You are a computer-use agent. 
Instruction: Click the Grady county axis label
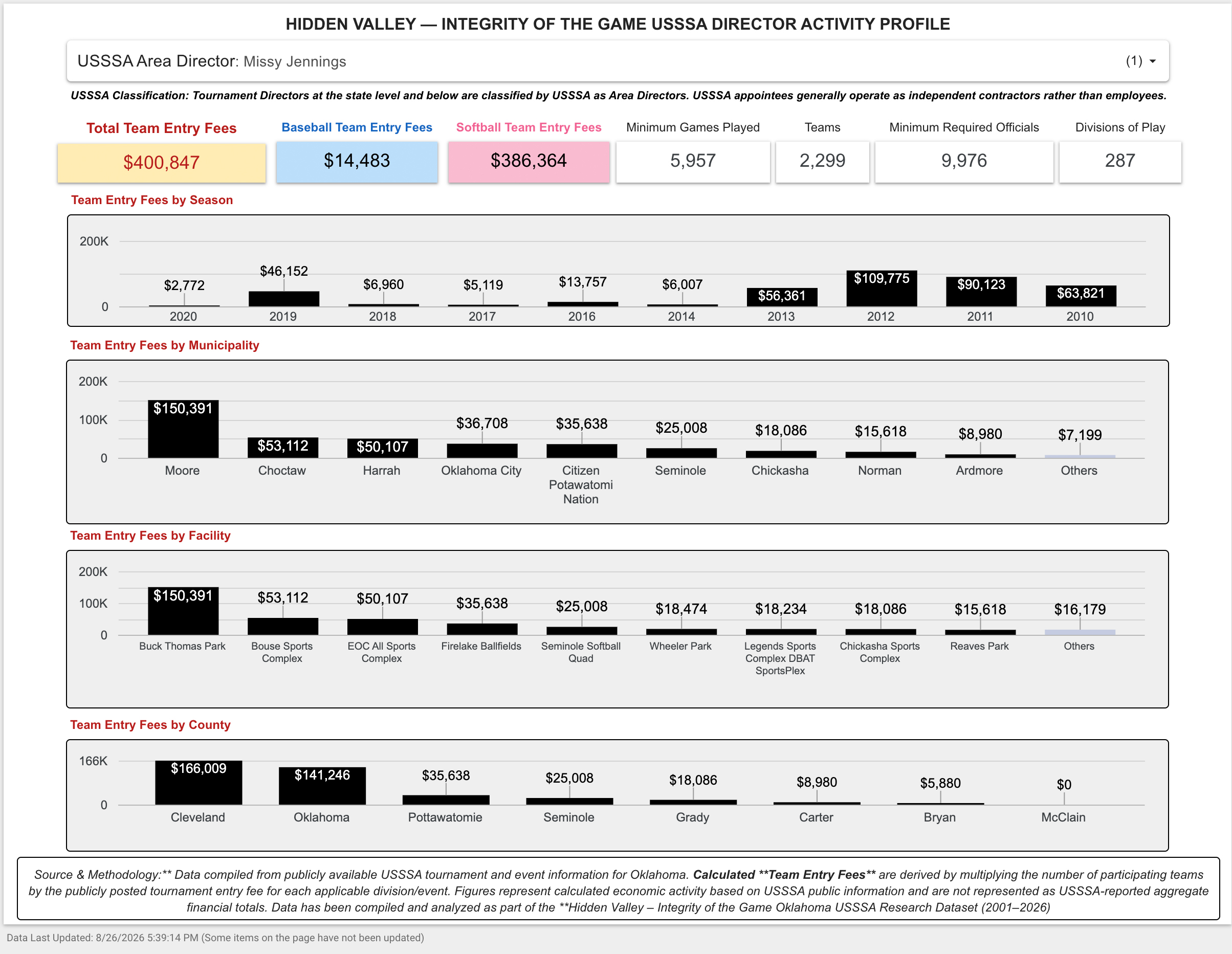[x=692, y=817]
